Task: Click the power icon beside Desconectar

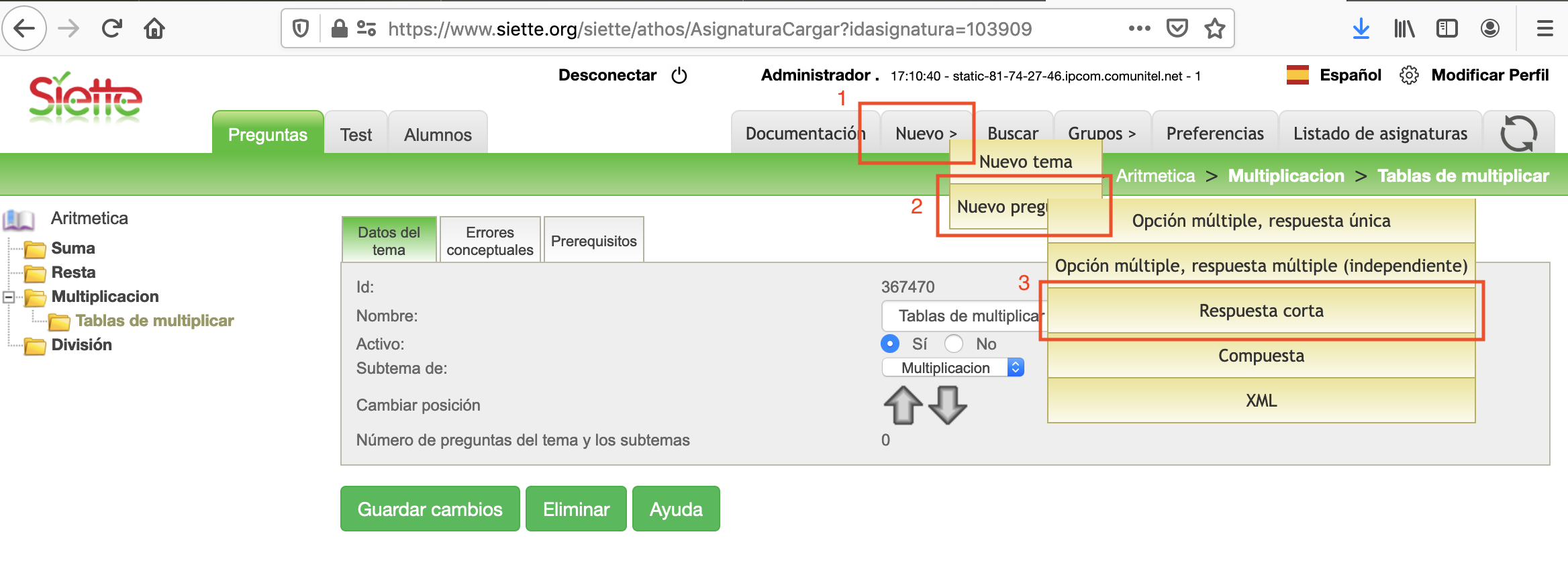Action: coord(679,75)
